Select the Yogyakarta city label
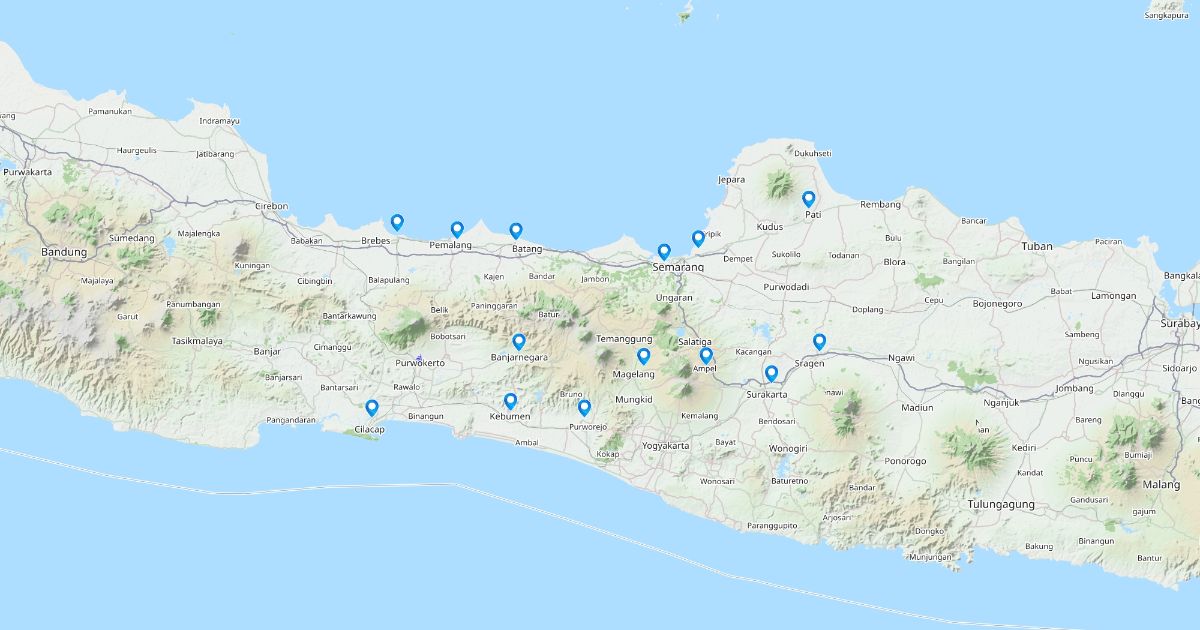 coord(665,445)
